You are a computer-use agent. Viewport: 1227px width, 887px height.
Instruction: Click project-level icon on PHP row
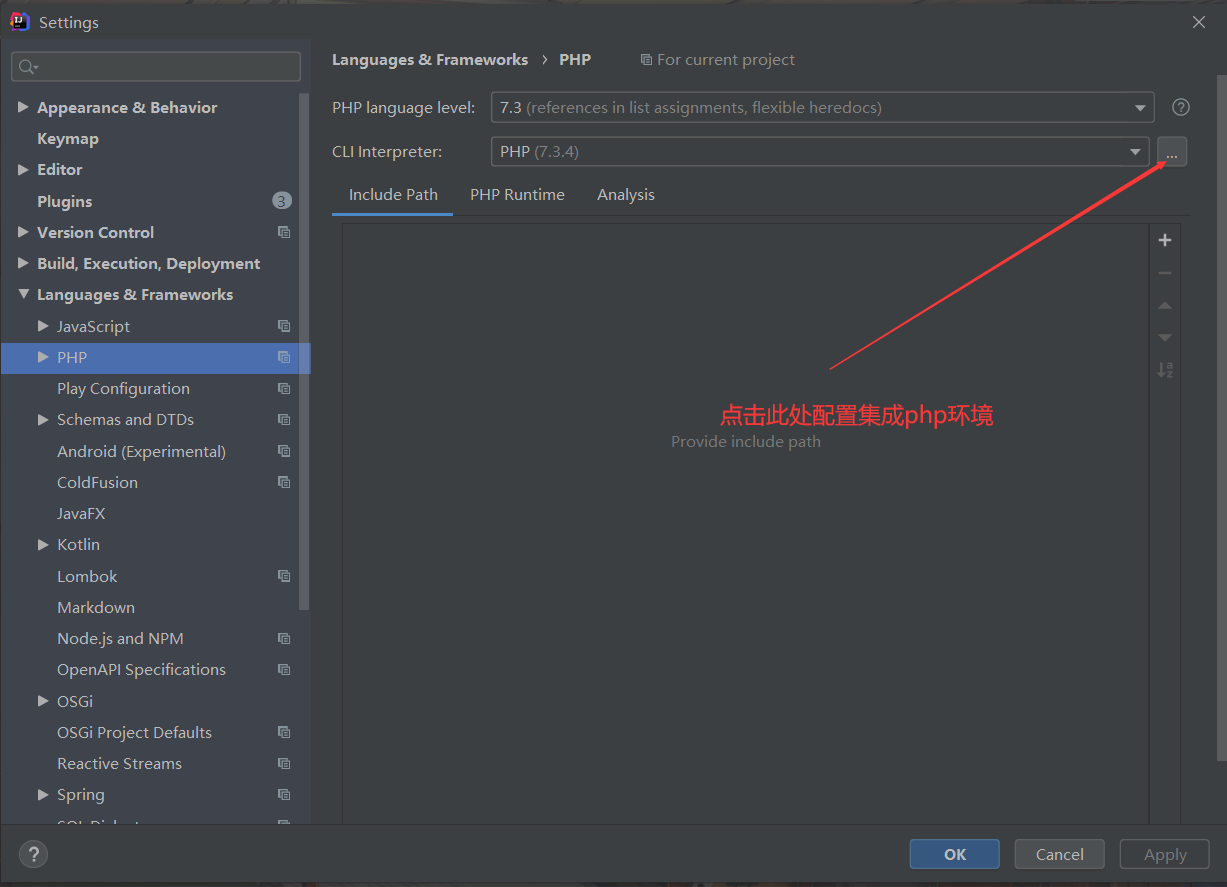tap(284, 357)
